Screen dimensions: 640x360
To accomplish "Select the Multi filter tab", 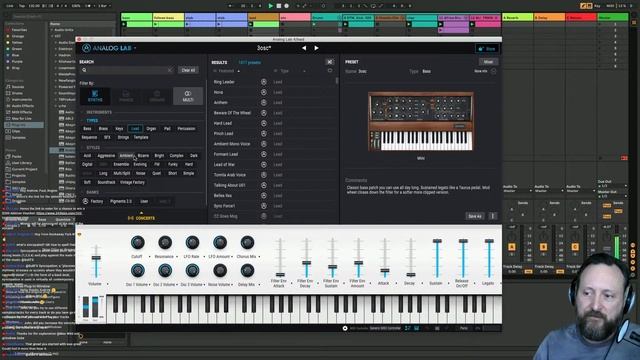I will coord(188,96).
